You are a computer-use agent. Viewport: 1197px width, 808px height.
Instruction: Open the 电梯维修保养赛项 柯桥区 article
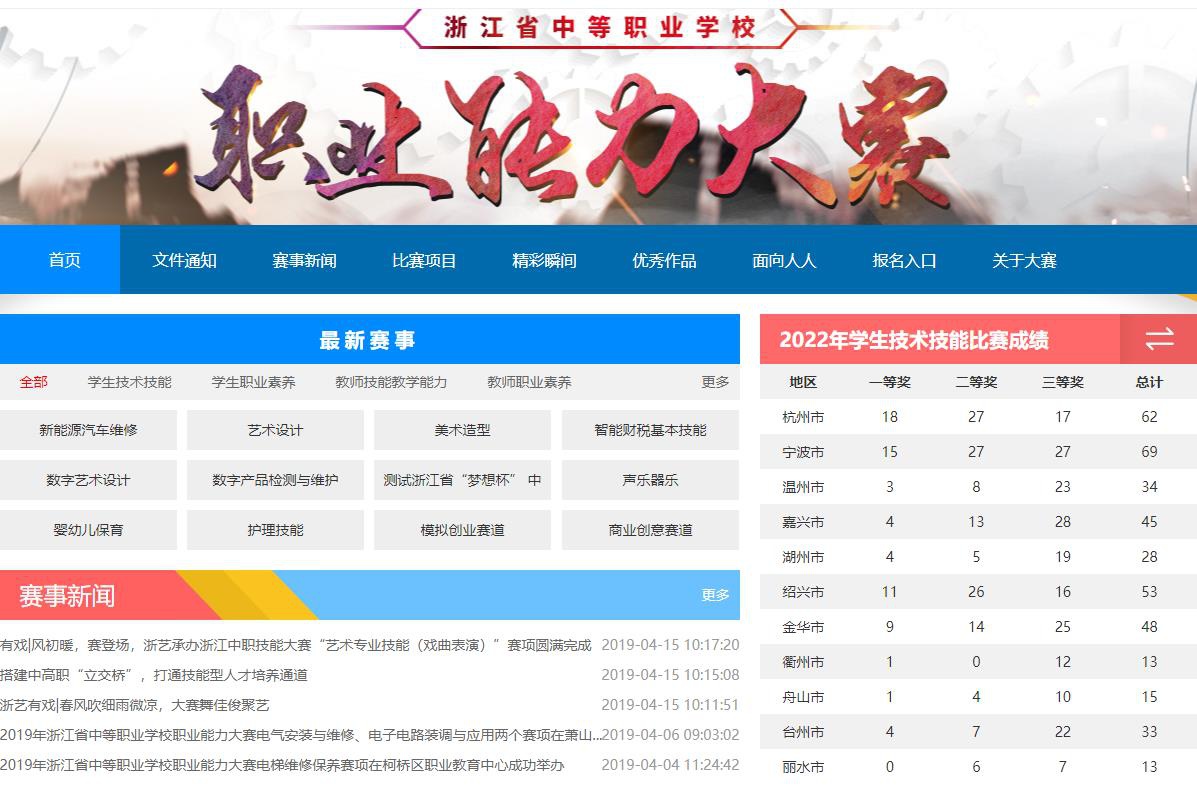click(x=282, y=764)
